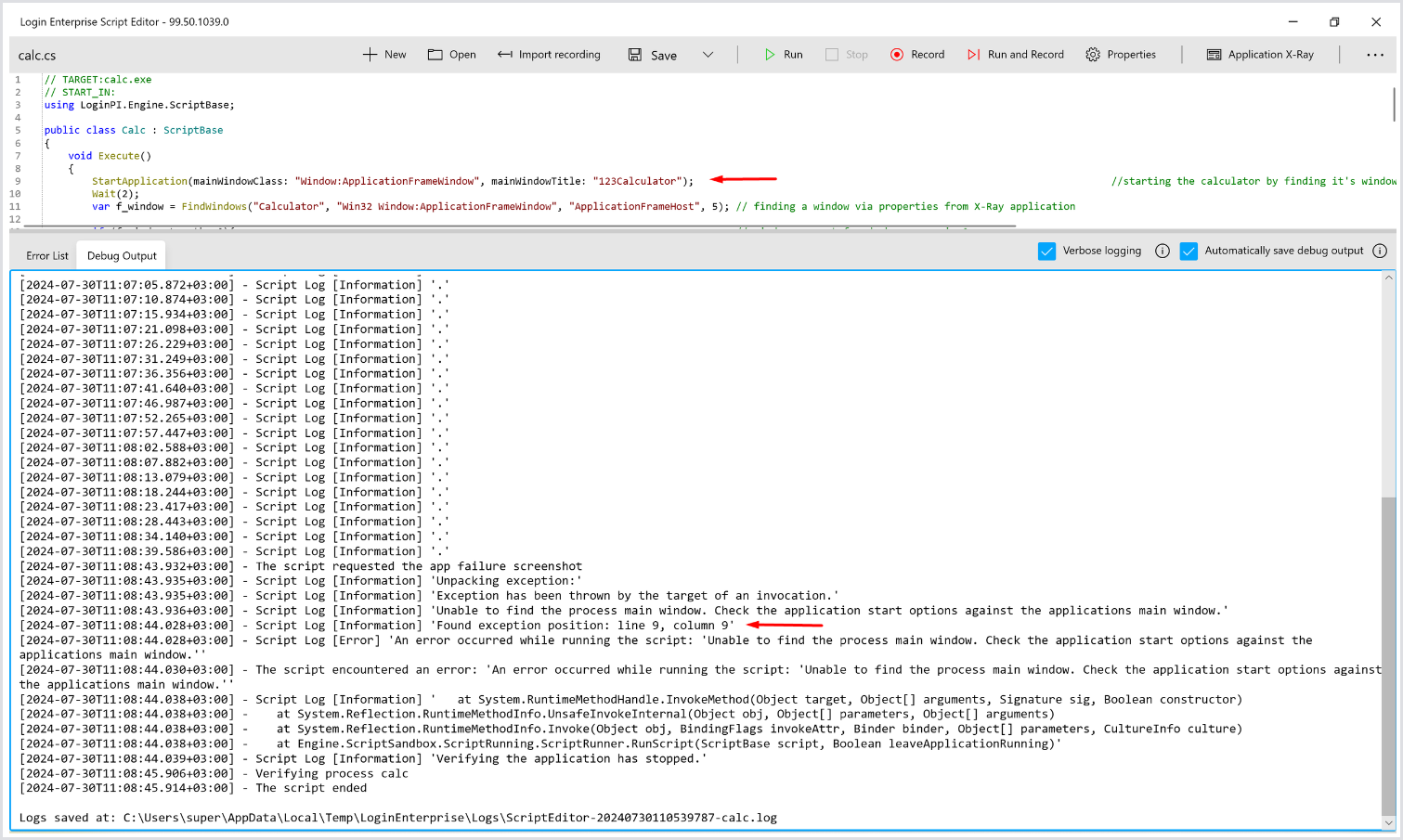Image resolution: width=1403 pixels, height=840 pixels.
Task: Select the Debug Output tab
Action: pos(122,256)
